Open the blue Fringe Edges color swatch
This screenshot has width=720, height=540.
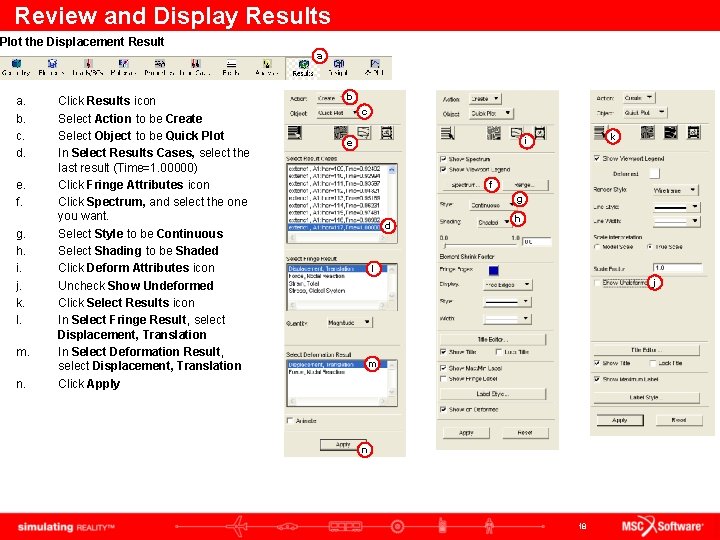(494, 270)
